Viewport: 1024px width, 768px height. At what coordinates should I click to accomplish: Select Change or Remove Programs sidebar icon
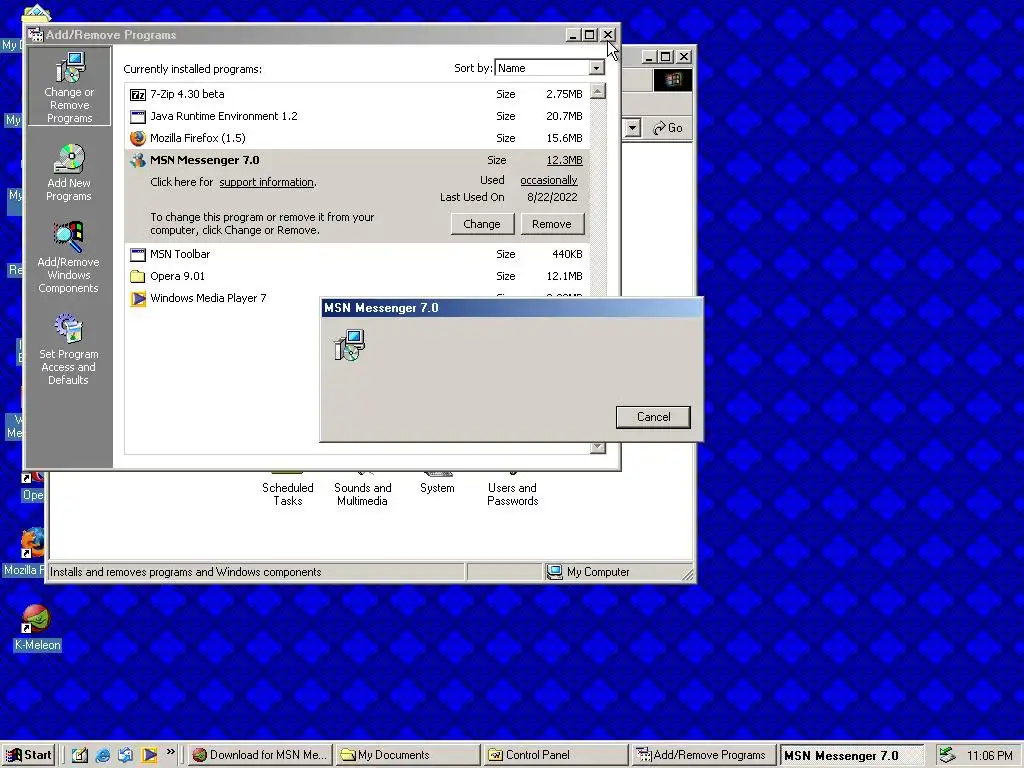click(x=69, y=86)
